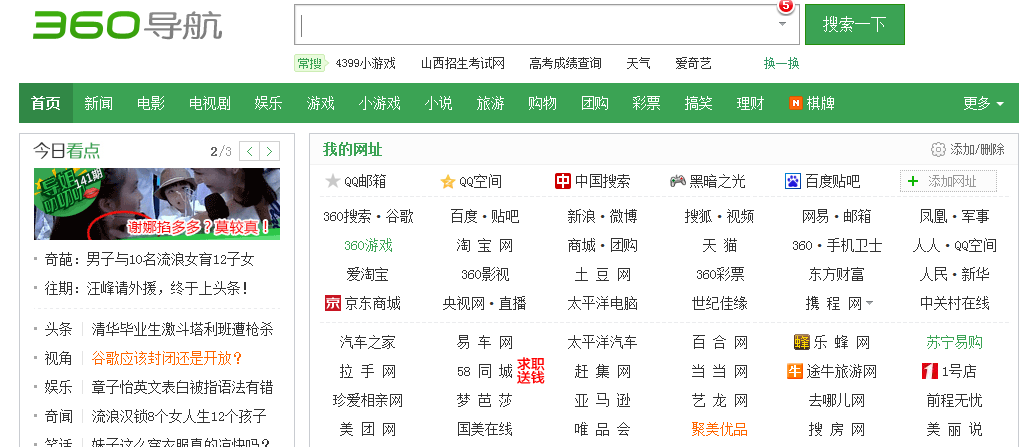Click the 常搜 tag label
The width and height of the screenshot is (1023, 447).
310,63
